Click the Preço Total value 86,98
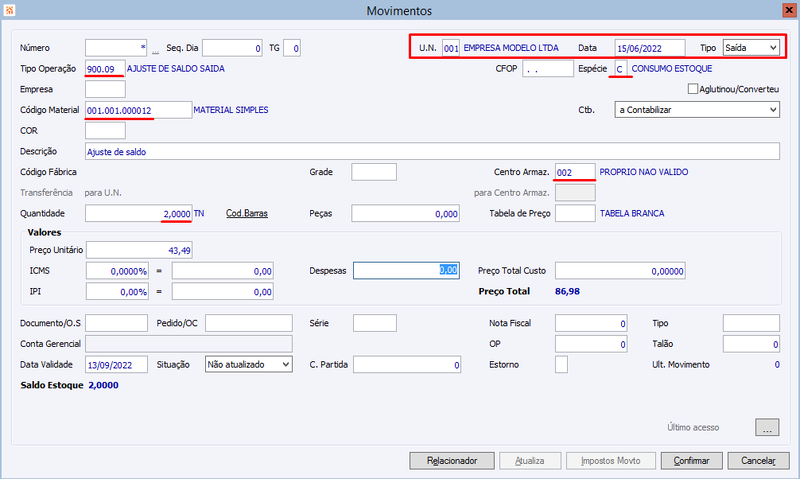The width and height of the screenshot is (800, 479). (x=567, y=291)
